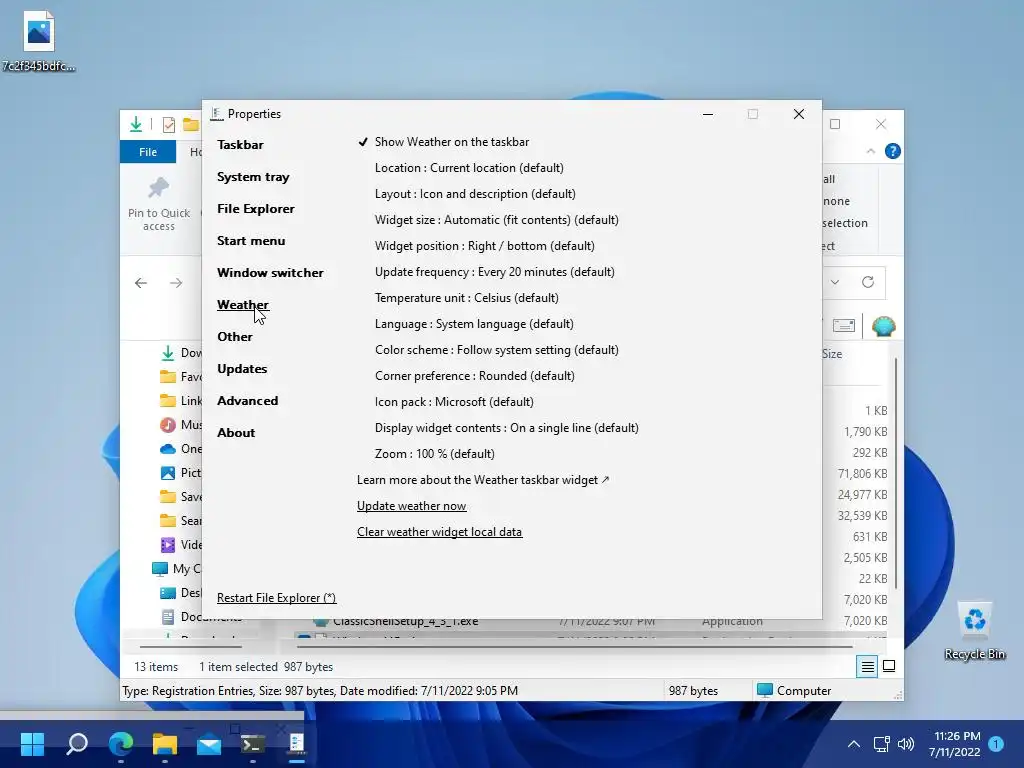Show hidden tray icons chevron
This screenshot has height=768, width=1024.
click(854, 744)
